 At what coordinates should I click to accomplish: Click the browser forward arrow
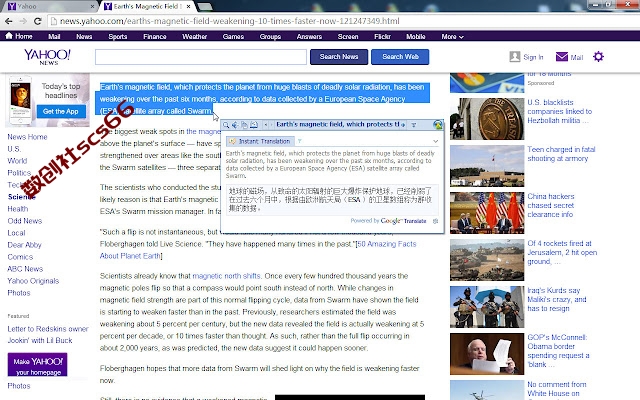point(23,21)
